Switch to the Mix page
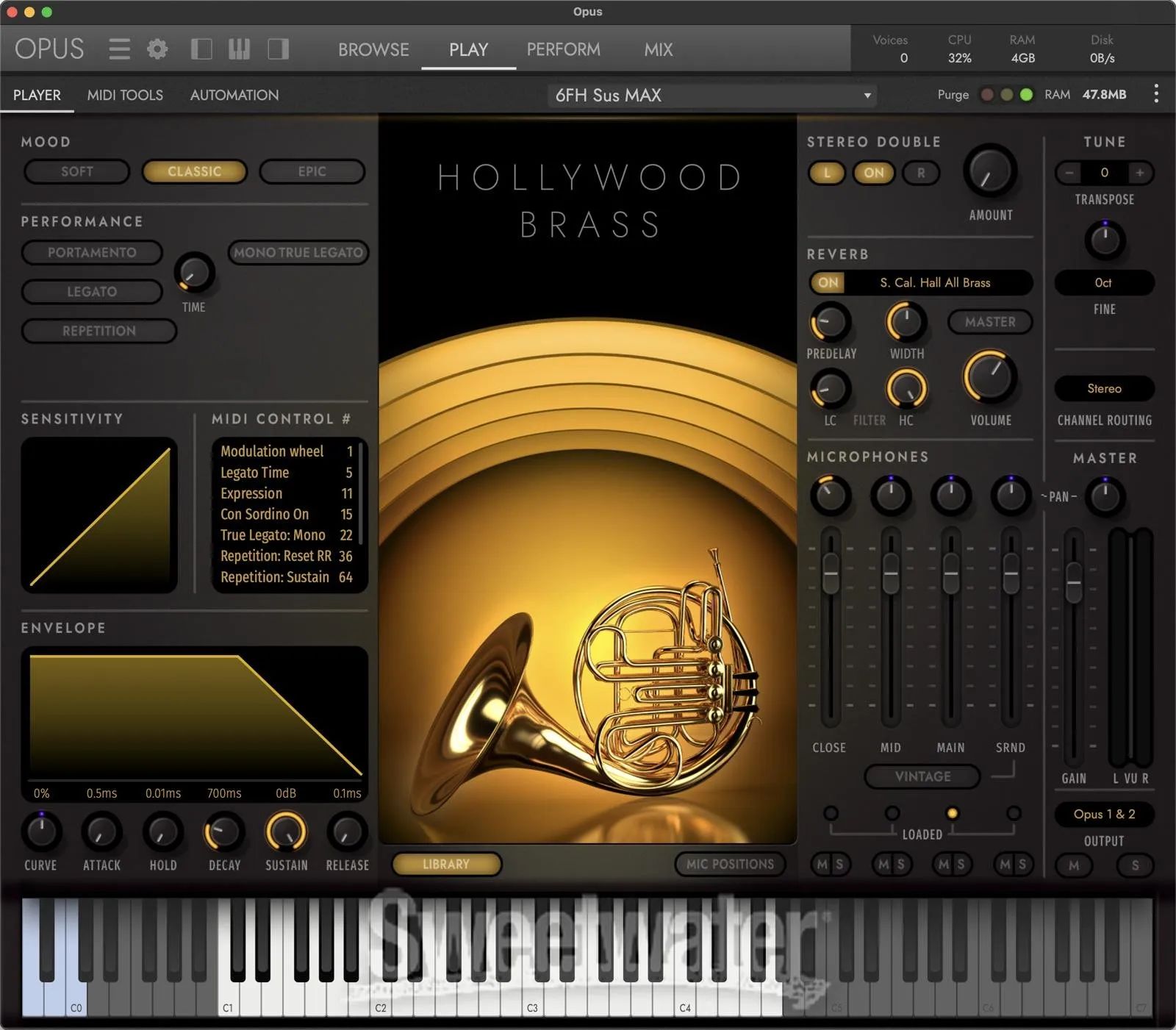1176x1030 pixels. pyautogui.click(x=659, y=49)
